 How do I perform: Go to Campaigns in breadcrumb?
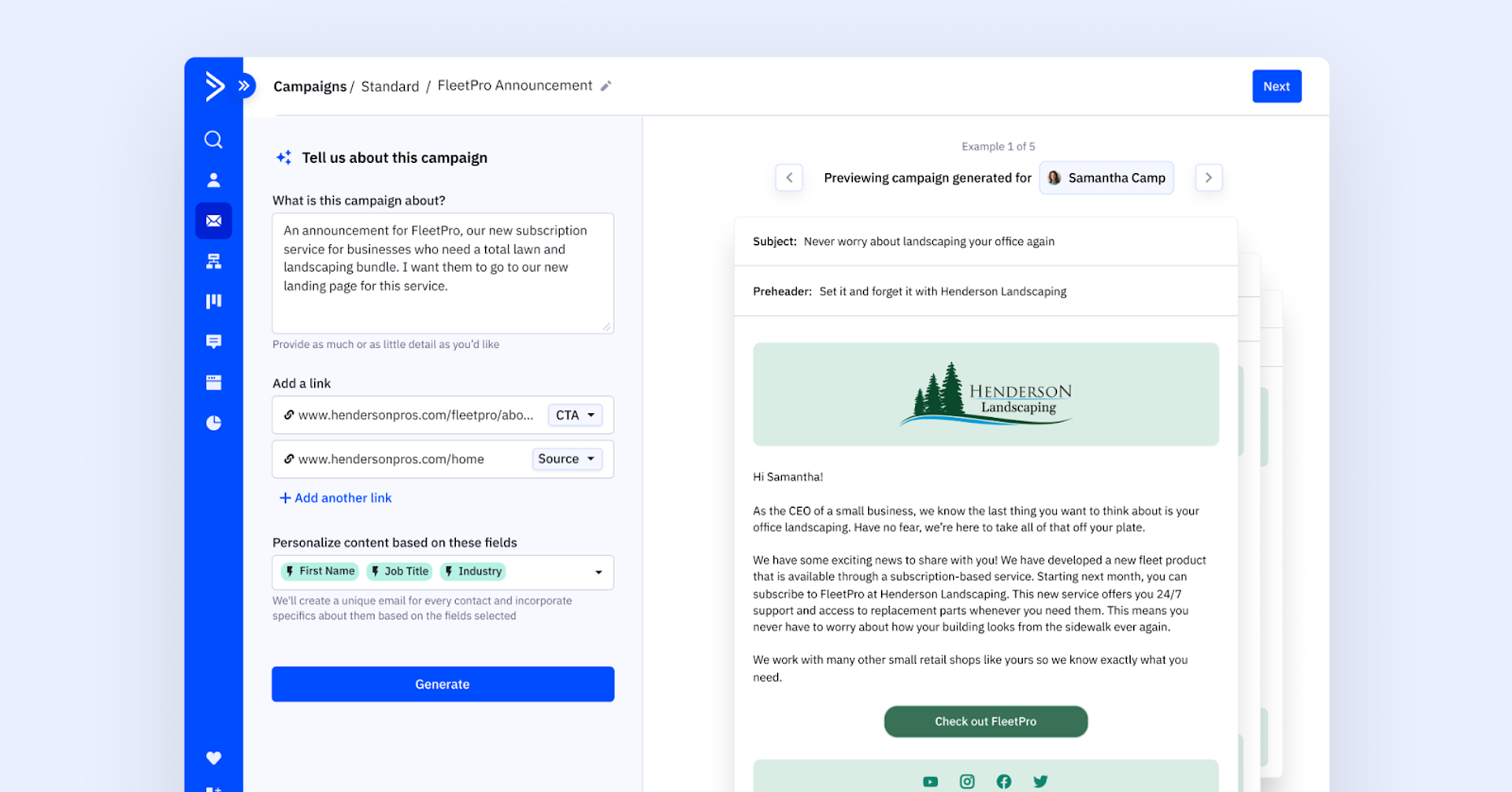pyautogui.click(x=309, y=87)
